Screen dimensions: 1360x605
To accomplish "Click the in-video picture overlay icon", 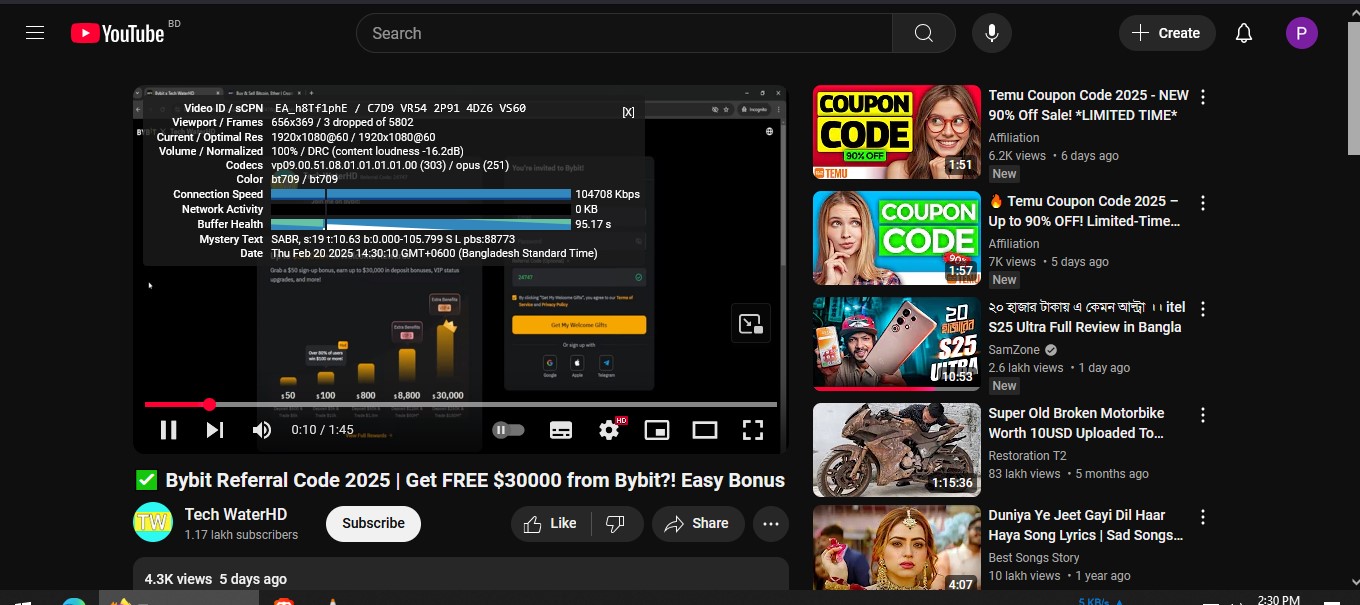I will point(751,323).
